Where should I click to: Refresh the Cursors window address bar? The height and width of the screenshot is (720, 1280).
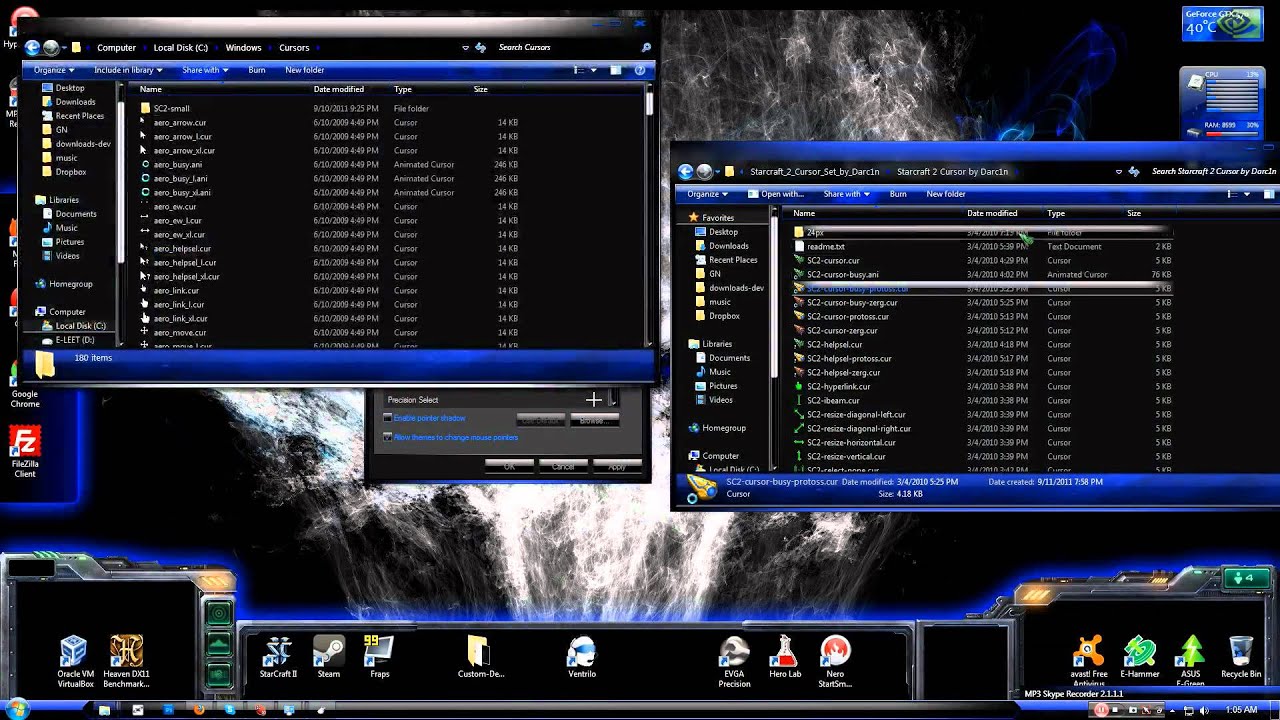tap(481, 47)
